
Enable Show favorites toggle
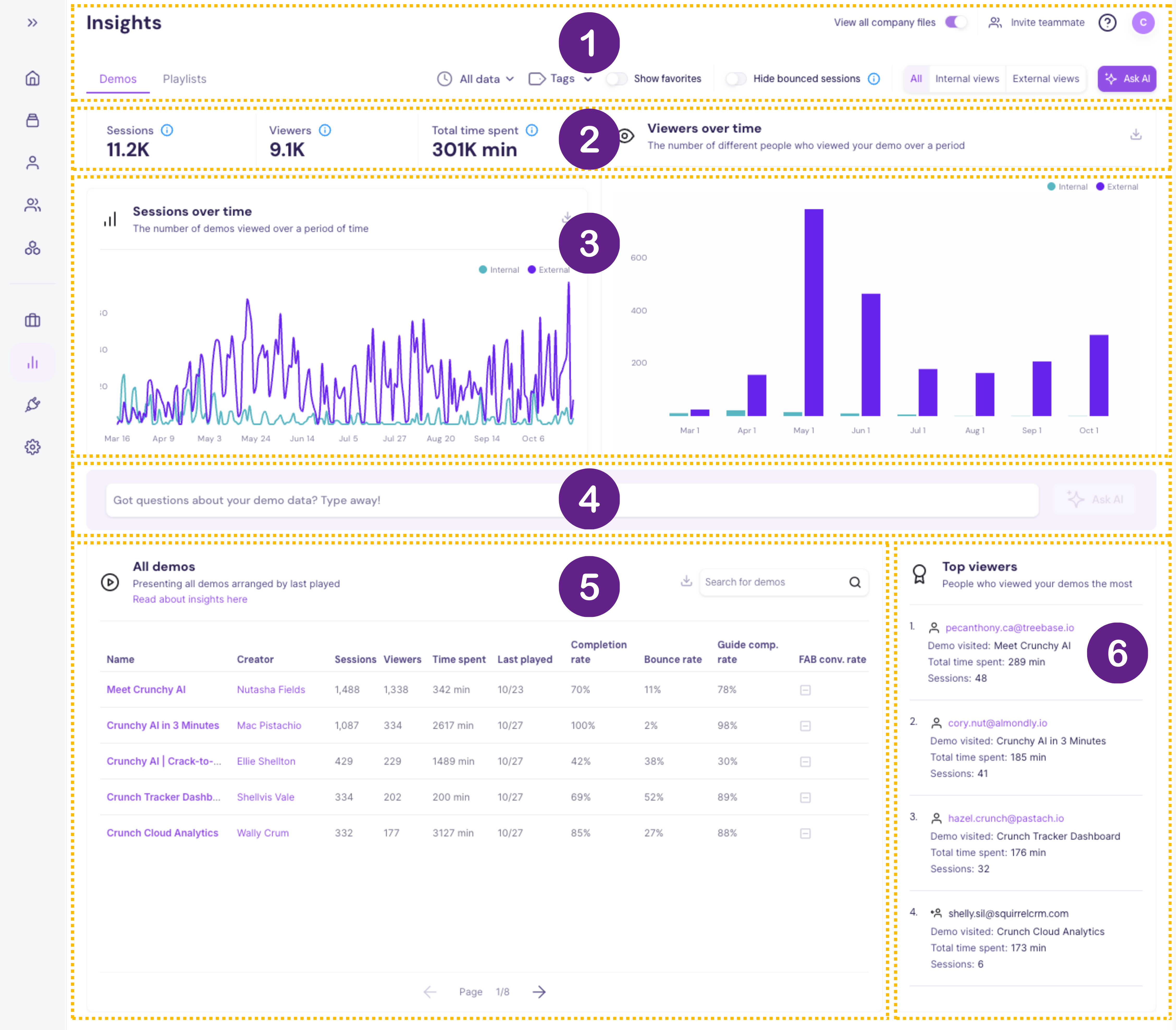[617, 79]
